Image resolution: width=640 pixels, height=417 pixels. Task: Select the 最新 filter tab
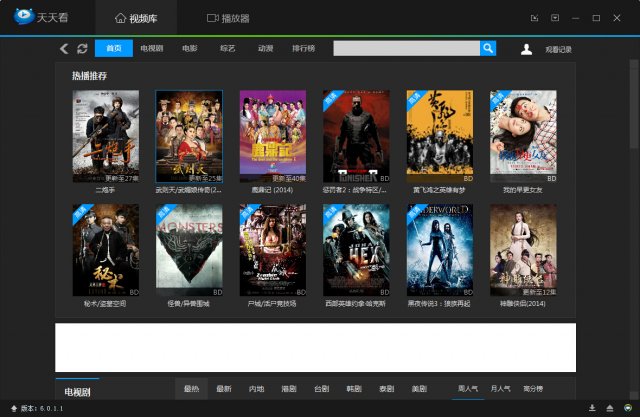click(x=224, y=388)
